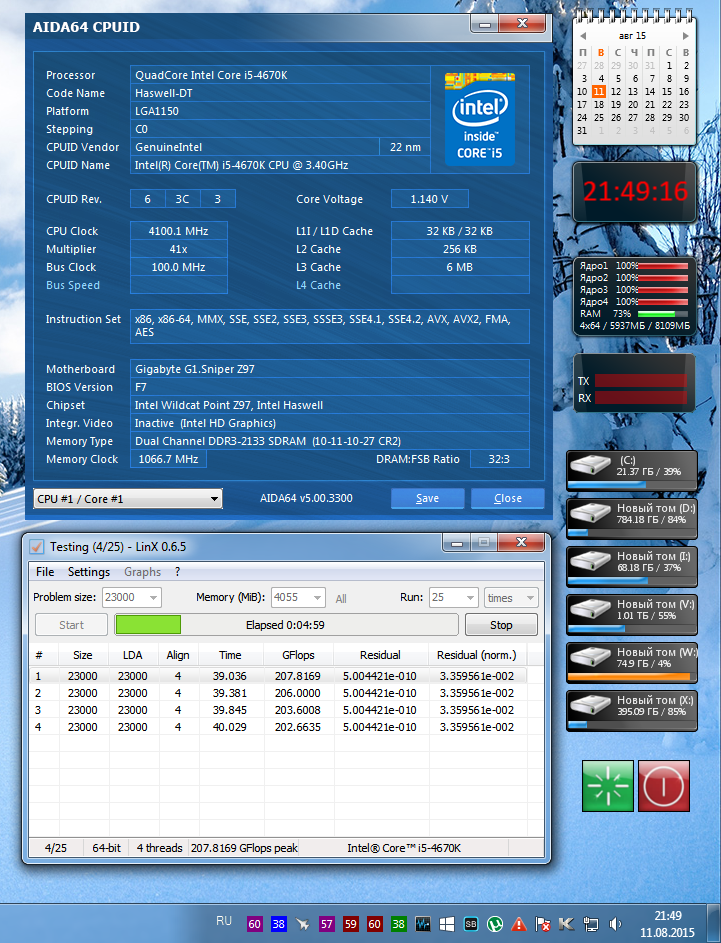Open the CPU #1 / Core #1 dropdown
This screenshot has height=943, width=721.
tap(127, 499)
